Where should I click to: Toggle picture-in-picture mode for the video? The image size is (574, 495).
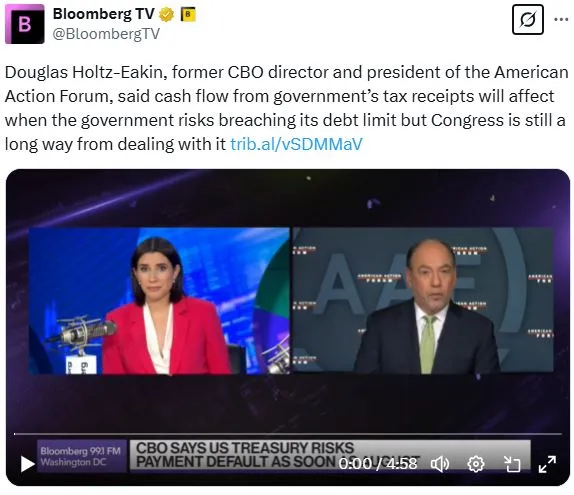512,464
